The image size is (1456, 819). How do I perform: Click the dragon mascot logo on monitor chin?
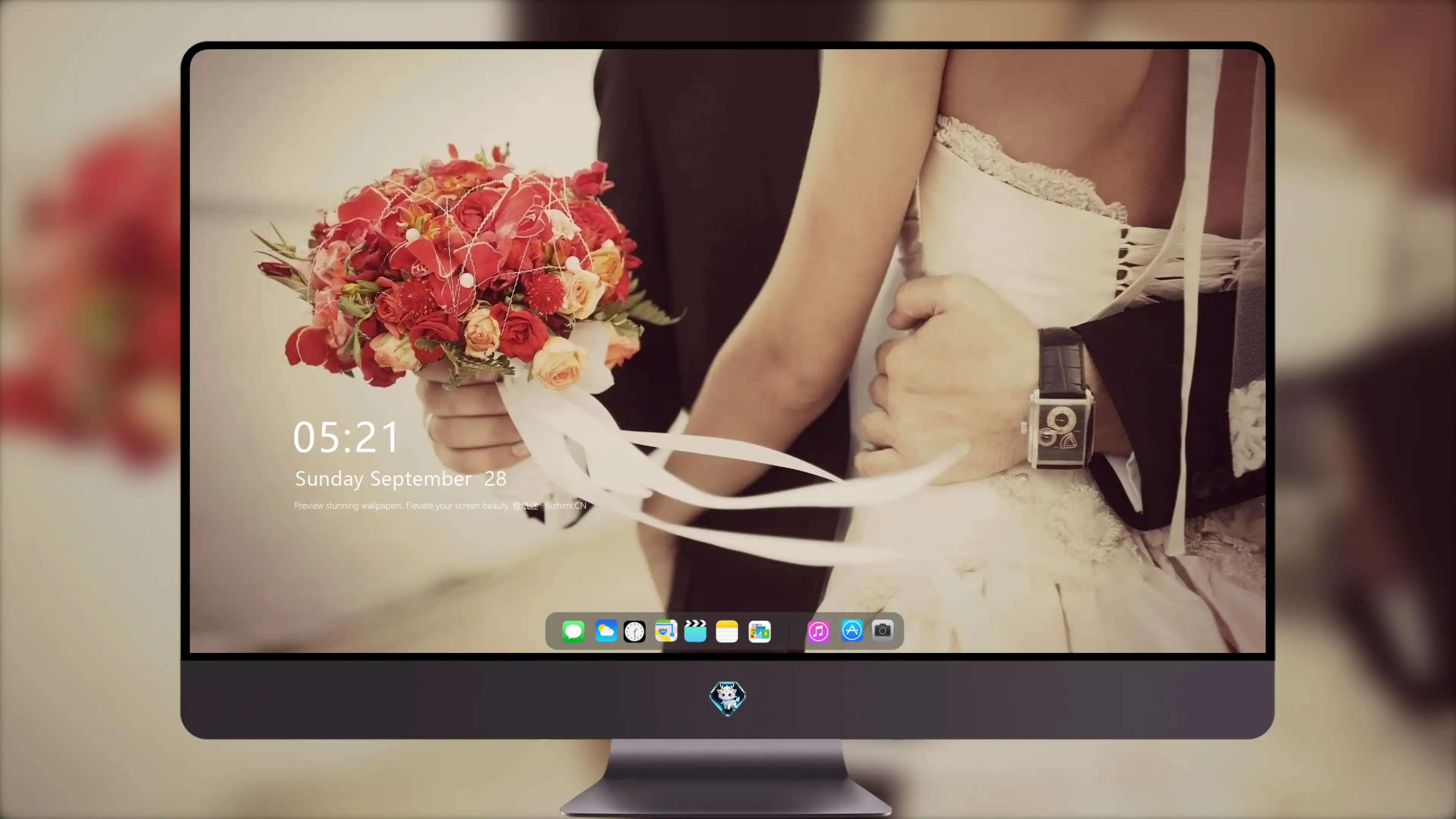728,698
